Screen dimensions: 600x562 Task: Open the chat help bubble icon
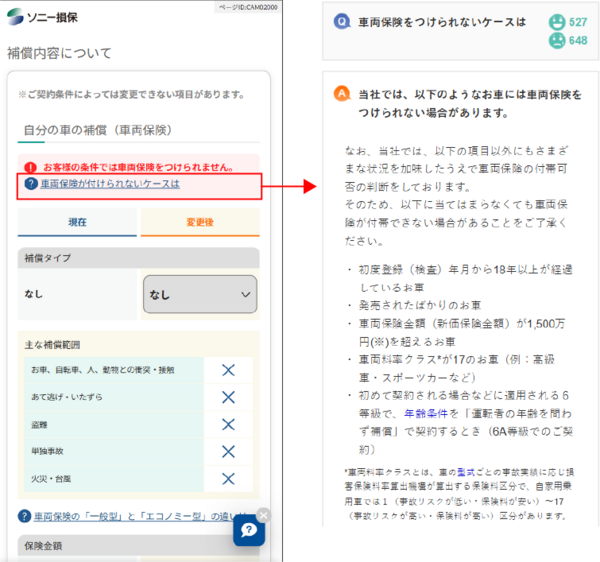click(x=249, y=530)
